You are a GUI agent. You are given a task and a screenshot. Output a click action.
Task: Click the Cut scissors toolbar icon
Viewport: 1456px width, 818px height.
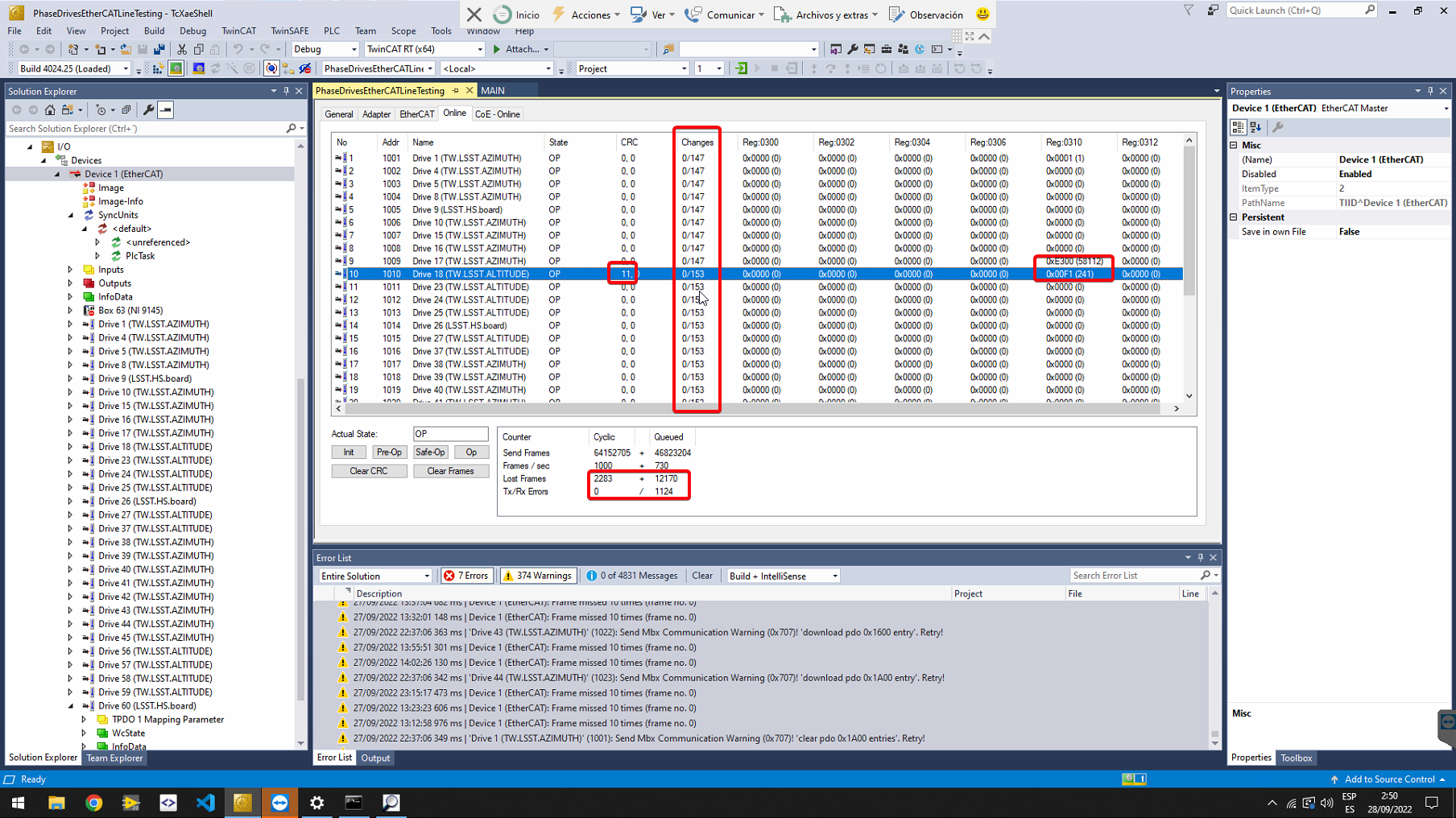pyautogui.click(x=182, y=49)
